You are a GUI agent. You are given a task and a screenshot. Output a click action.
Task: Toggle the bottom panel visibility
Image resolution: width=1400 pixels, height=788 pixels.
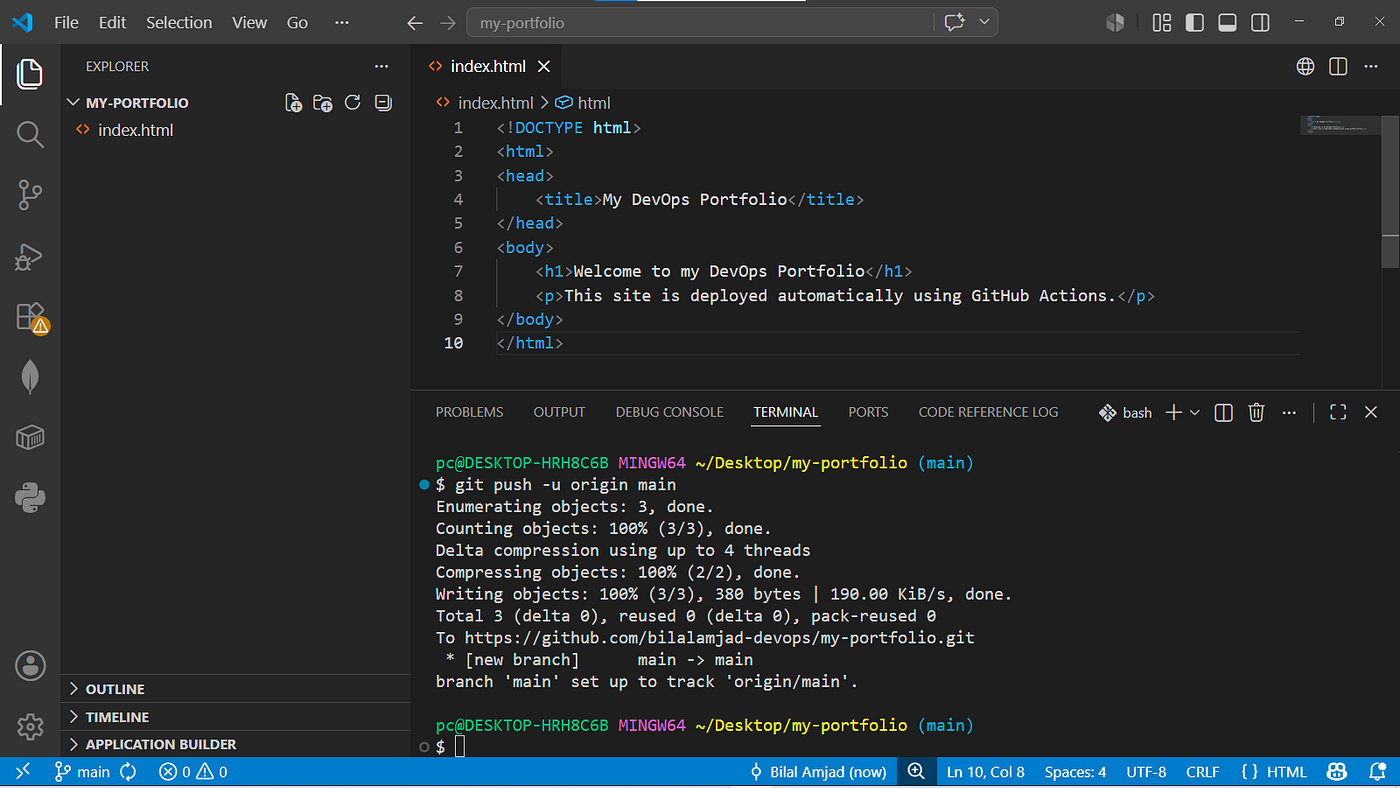tap(1227, 22)
